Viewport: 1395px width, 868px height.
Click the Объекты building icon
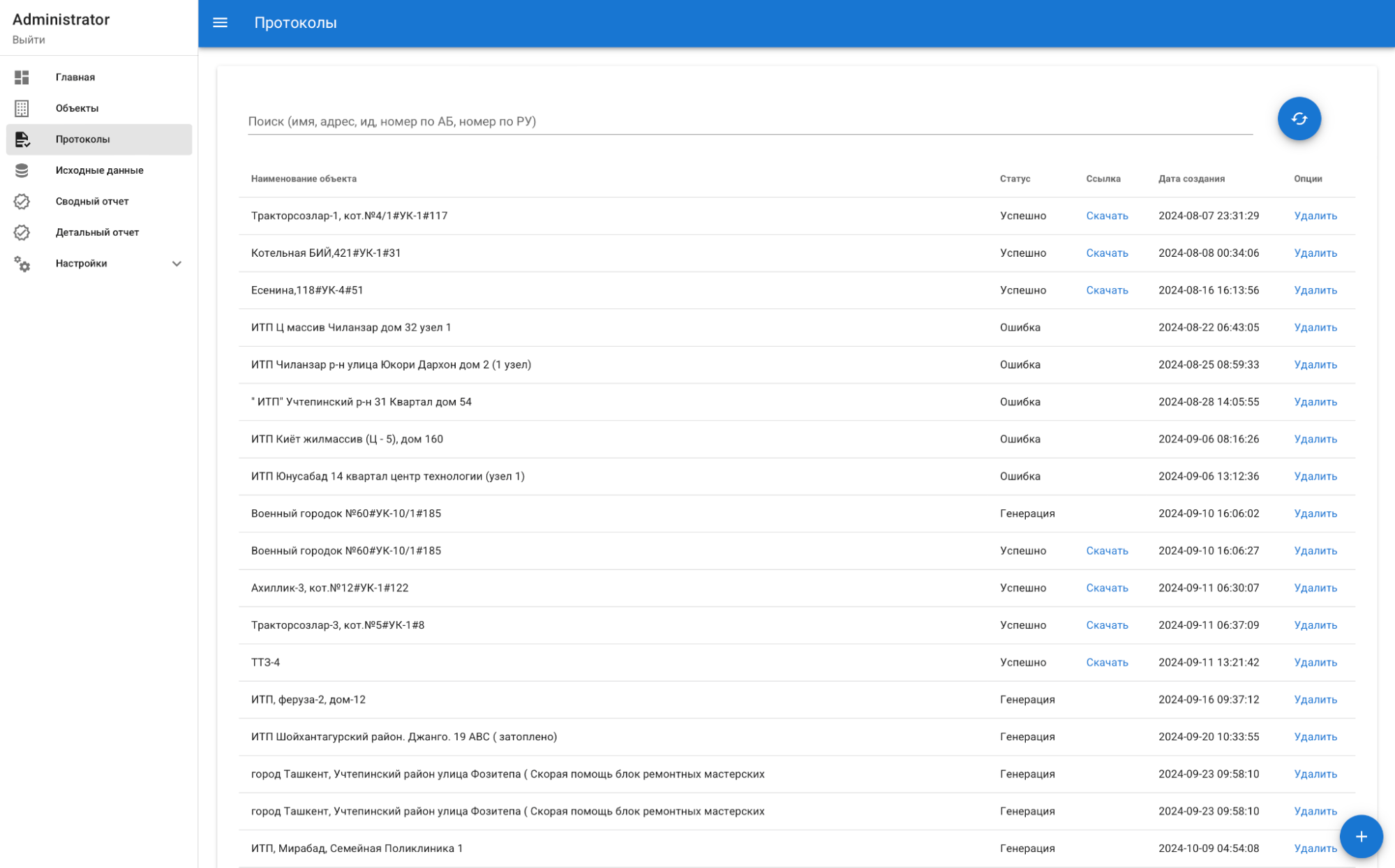point(22,108)
